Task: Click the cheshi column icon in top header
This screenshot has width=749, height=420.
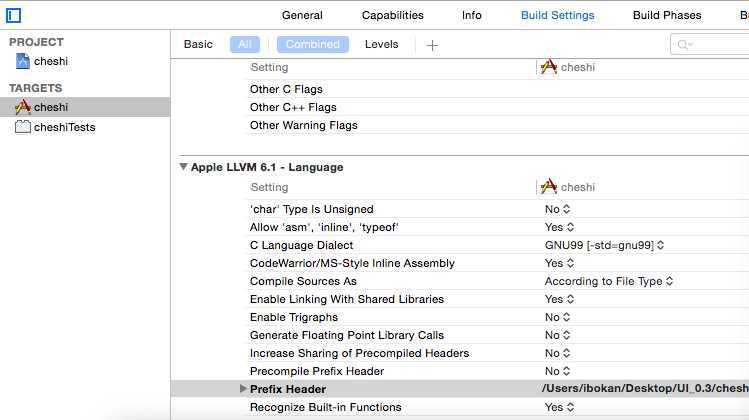Action: click(x=549, y=67)
